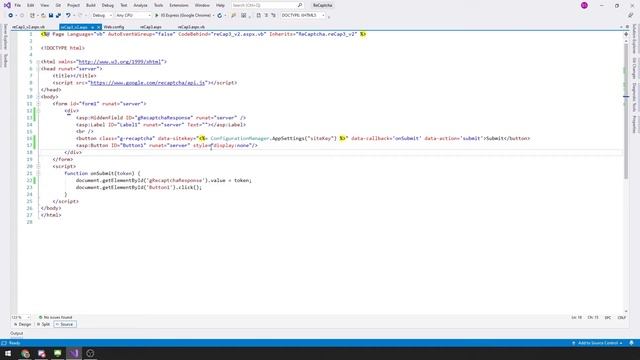Switch to reCap3.aspx.vb tab

tap(191, 27)
